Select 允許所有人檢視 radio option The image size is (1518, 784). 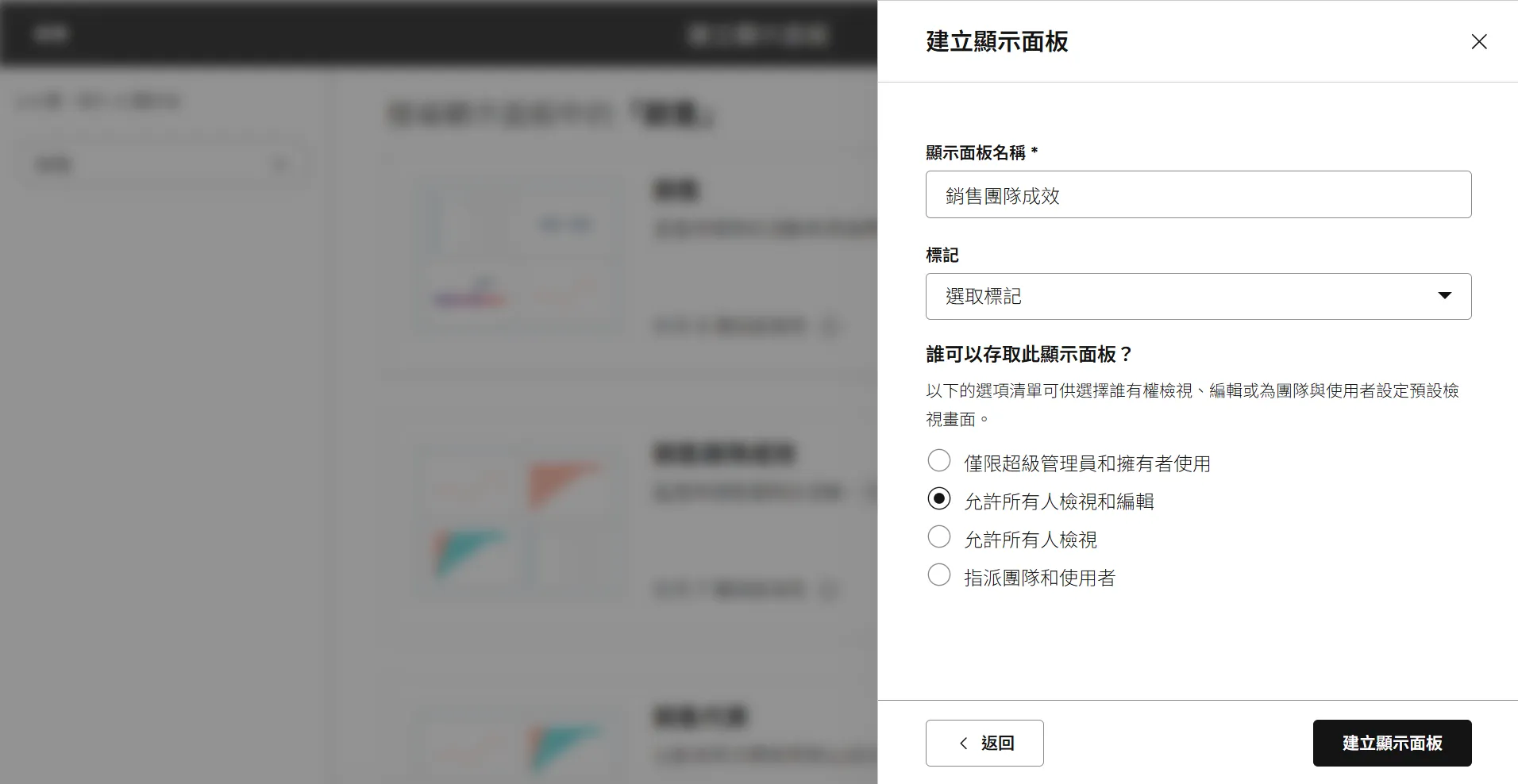click(x=939, y=536)
